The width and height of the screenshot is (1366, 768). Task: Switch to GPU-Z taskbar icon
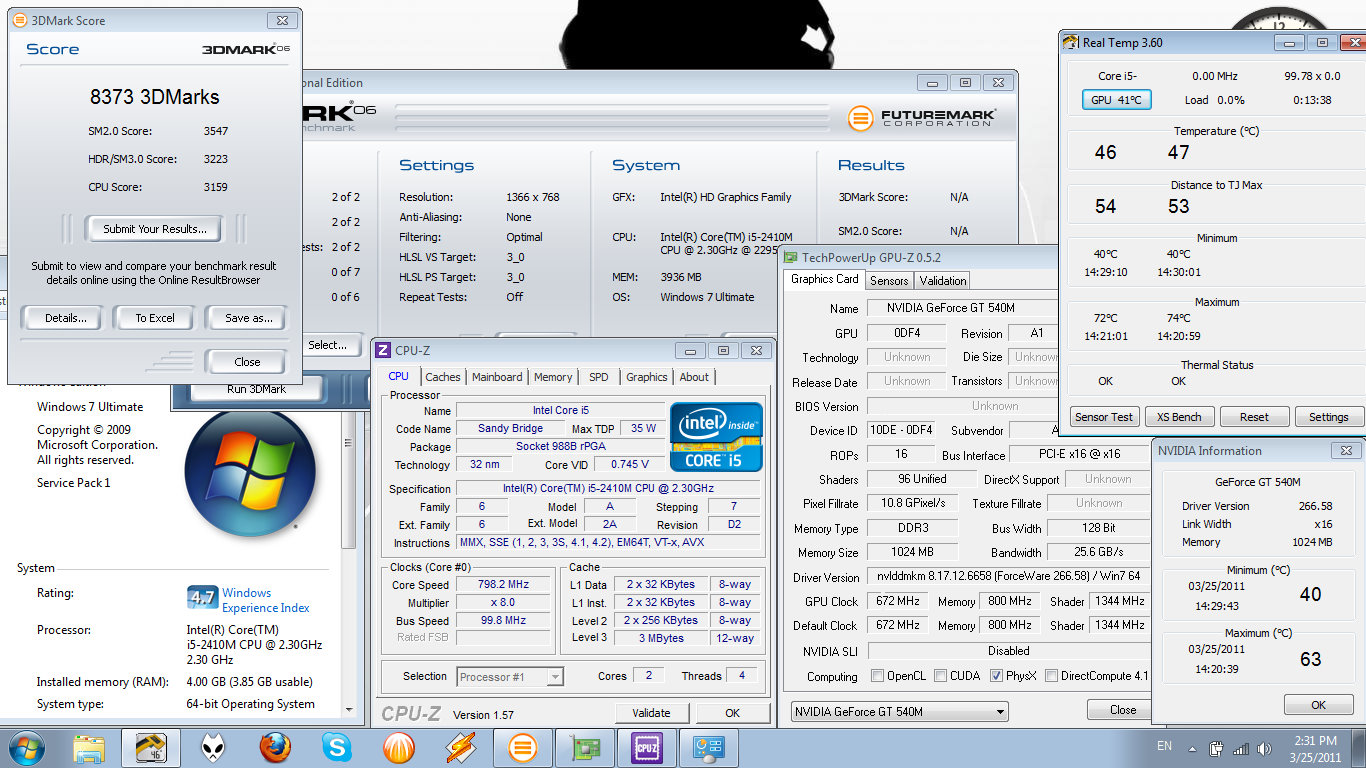(584, 748)
